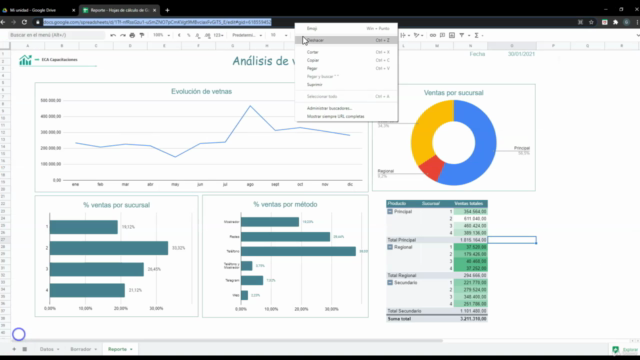Decrease decimal places icon
640x360 pixels.
(198, 36)
